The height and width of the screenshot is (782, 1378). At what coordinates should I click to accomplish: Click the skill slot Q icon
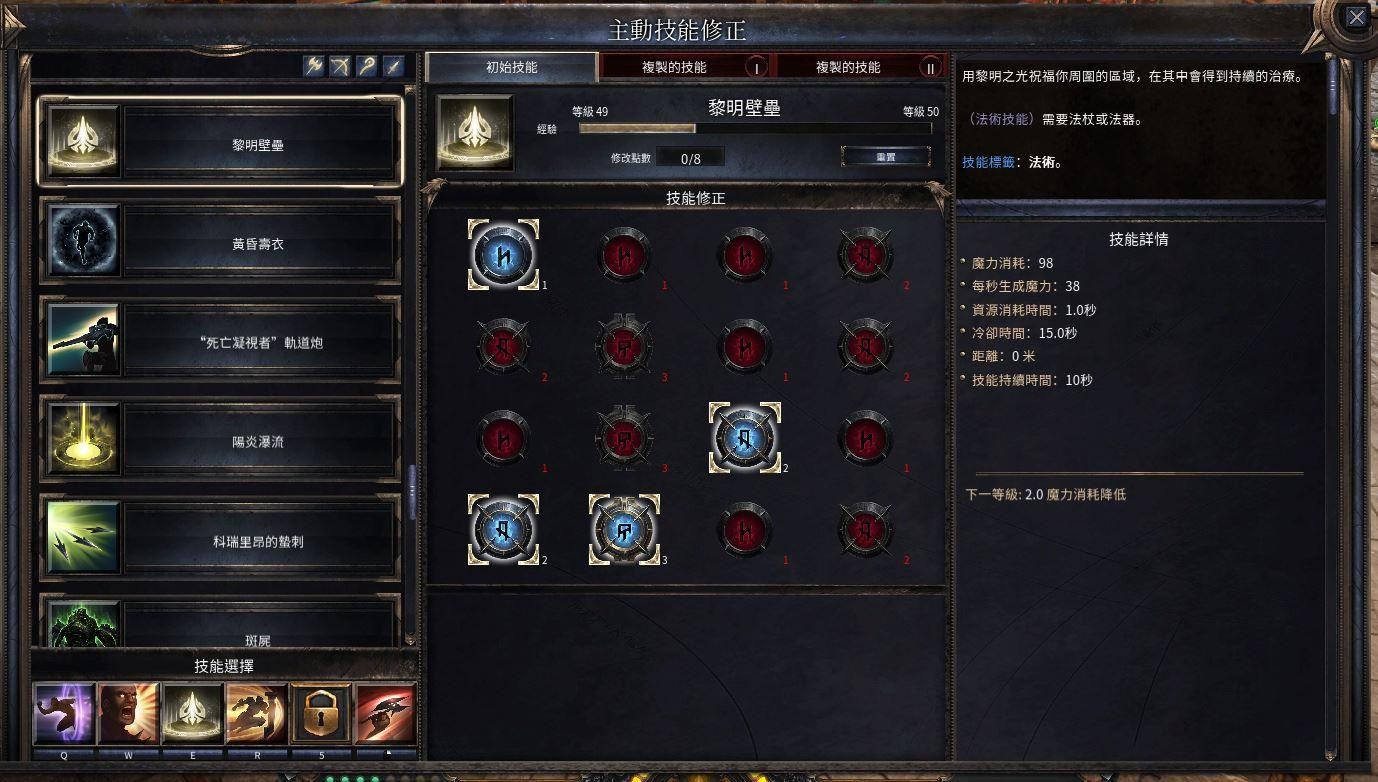[x=64, y=714]
